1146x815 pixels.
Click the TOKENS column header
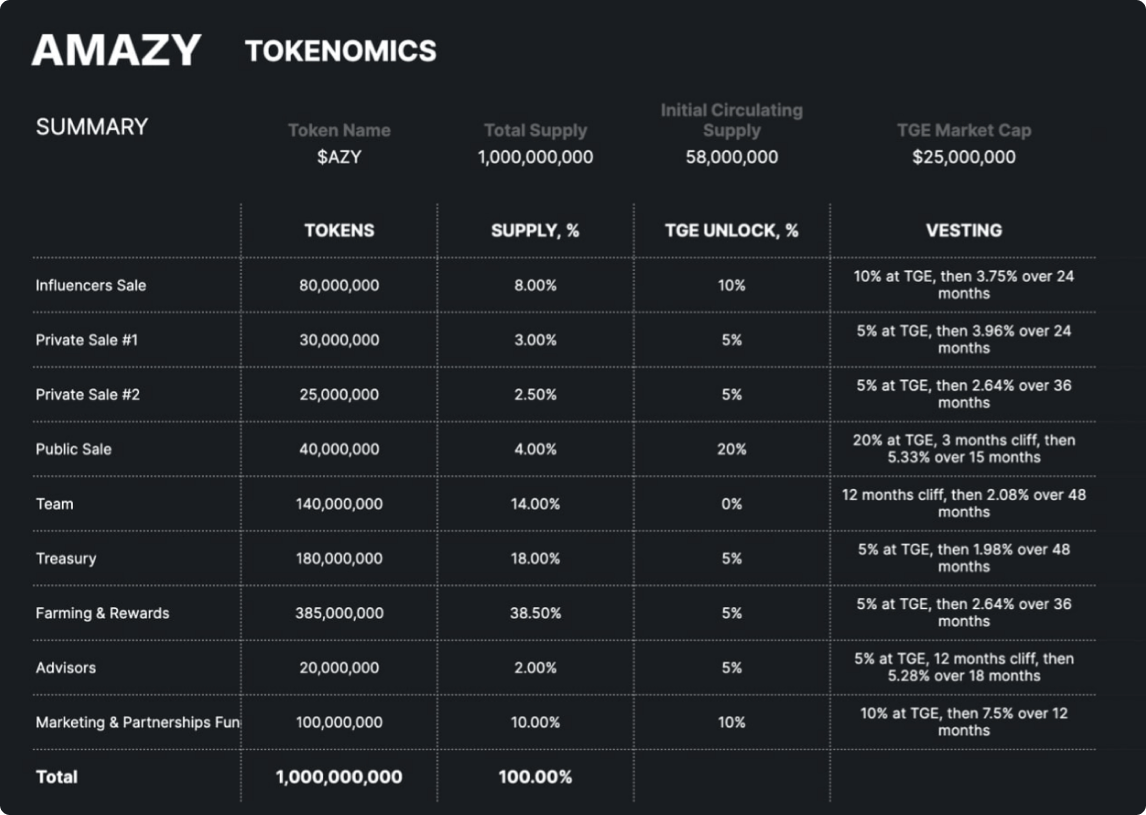tap(339, 230)
